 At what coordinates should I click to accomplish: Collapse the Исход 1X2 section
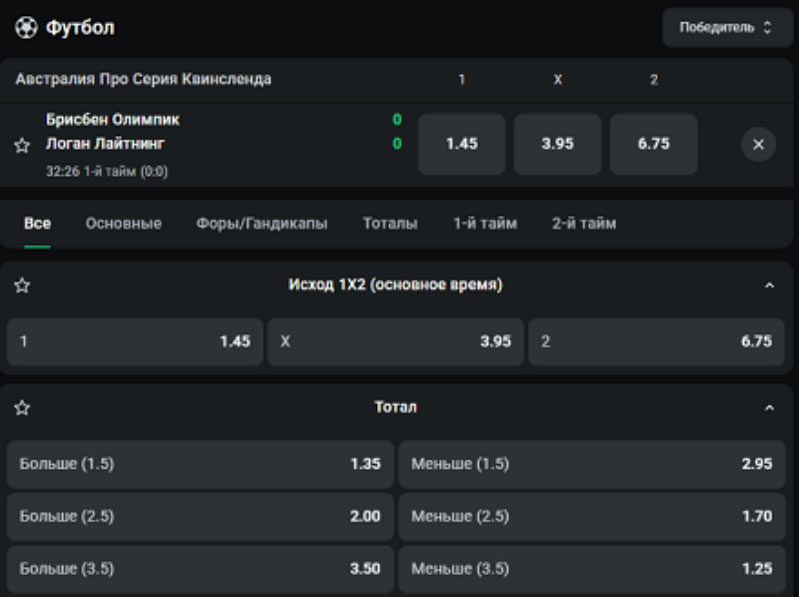pyautogui.click(x=769, y=286)
